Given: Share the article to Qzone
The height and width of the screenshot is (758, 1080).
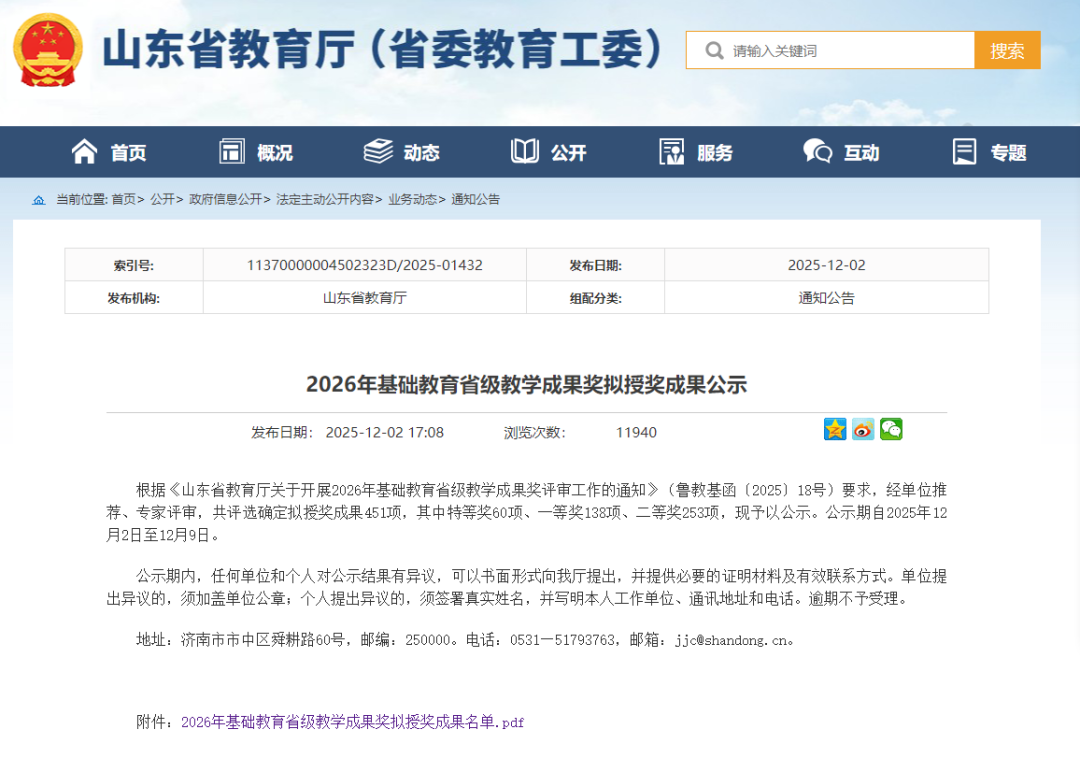Looking at the screenshot, I should click(x=835, y=429).
